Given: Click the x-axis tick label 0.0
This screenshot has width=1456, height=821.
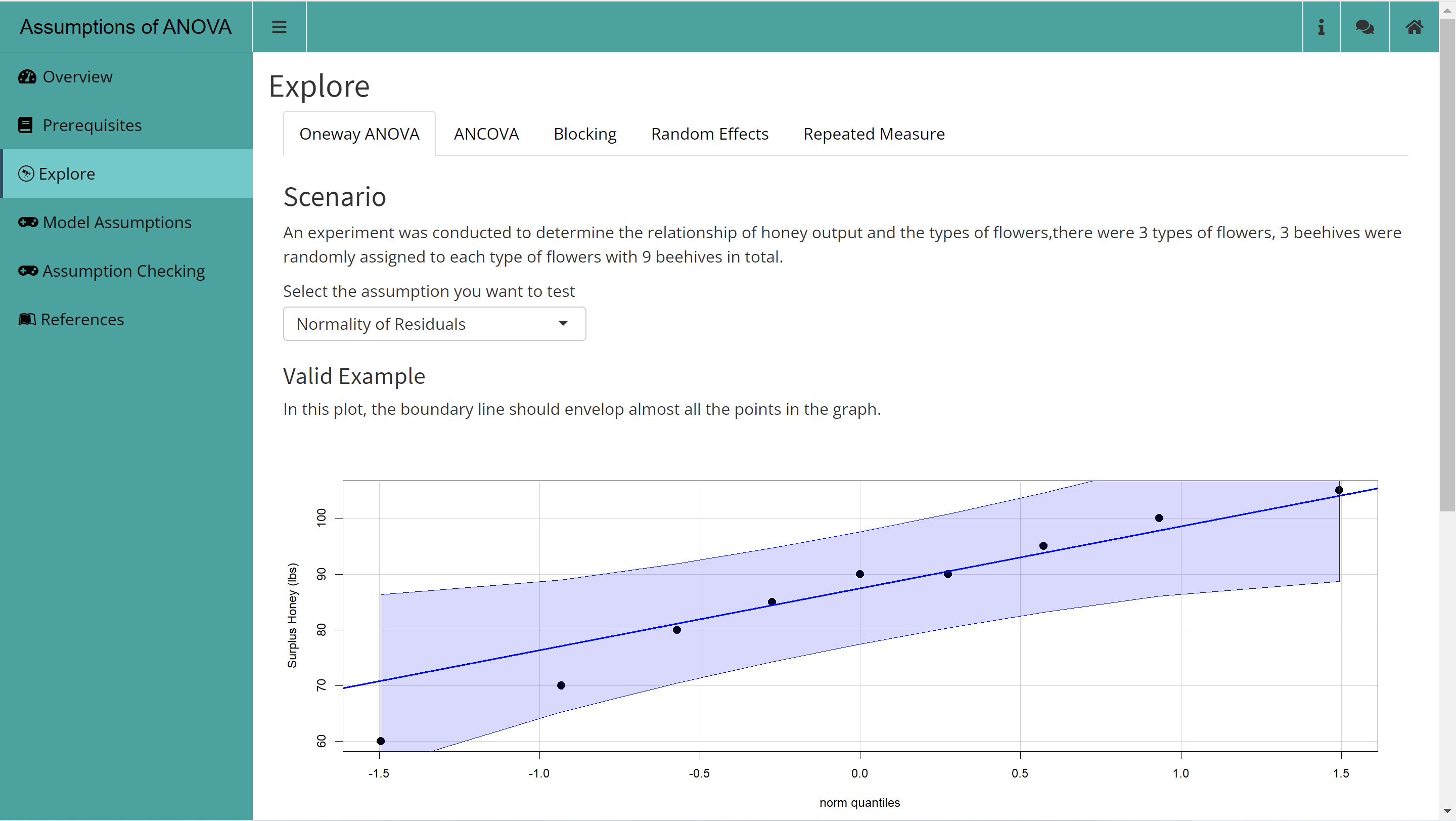Looking at the screenshot, I should (859, 773).
